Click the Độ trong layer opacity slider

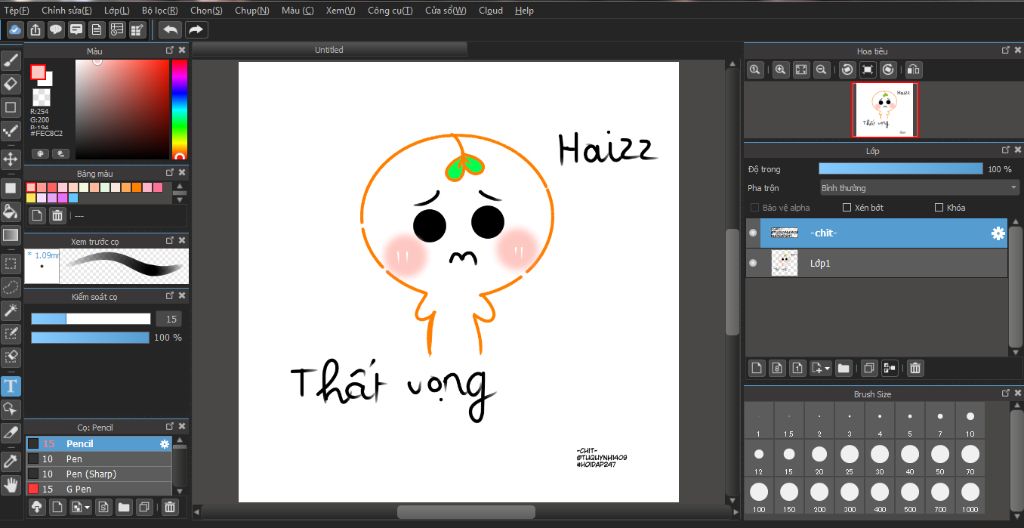(x=901, y=169)
